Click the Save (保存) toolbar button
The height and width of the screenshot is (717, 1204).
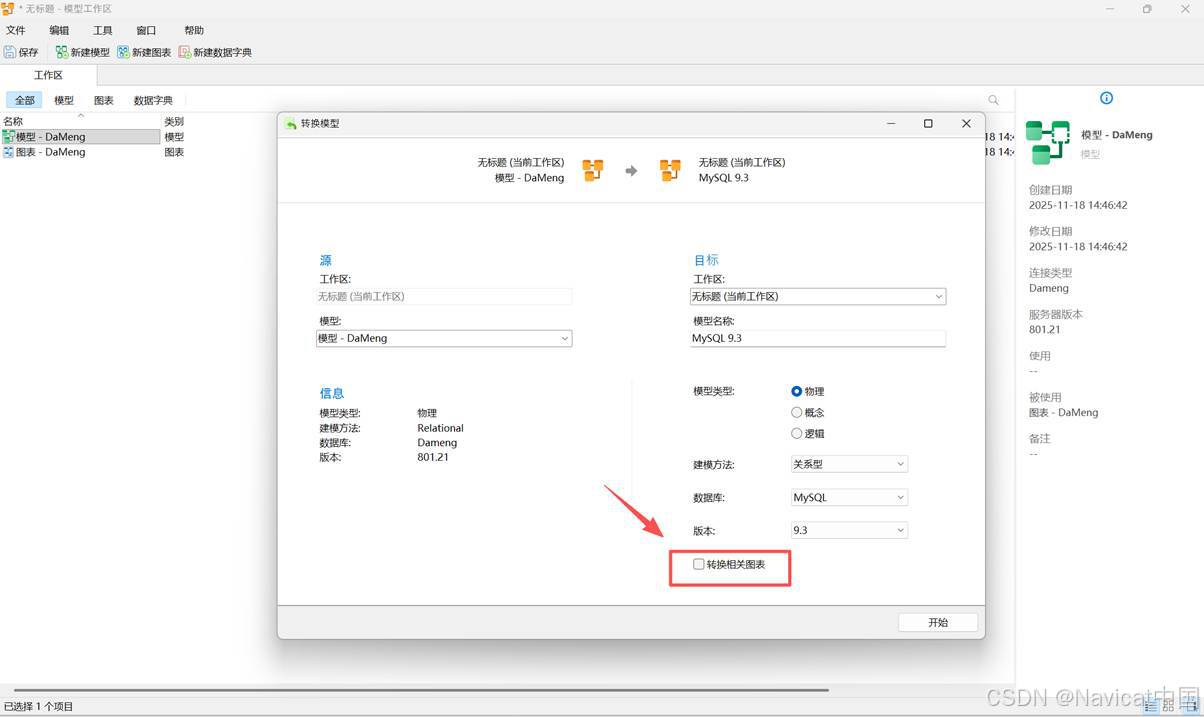(21, 52)
